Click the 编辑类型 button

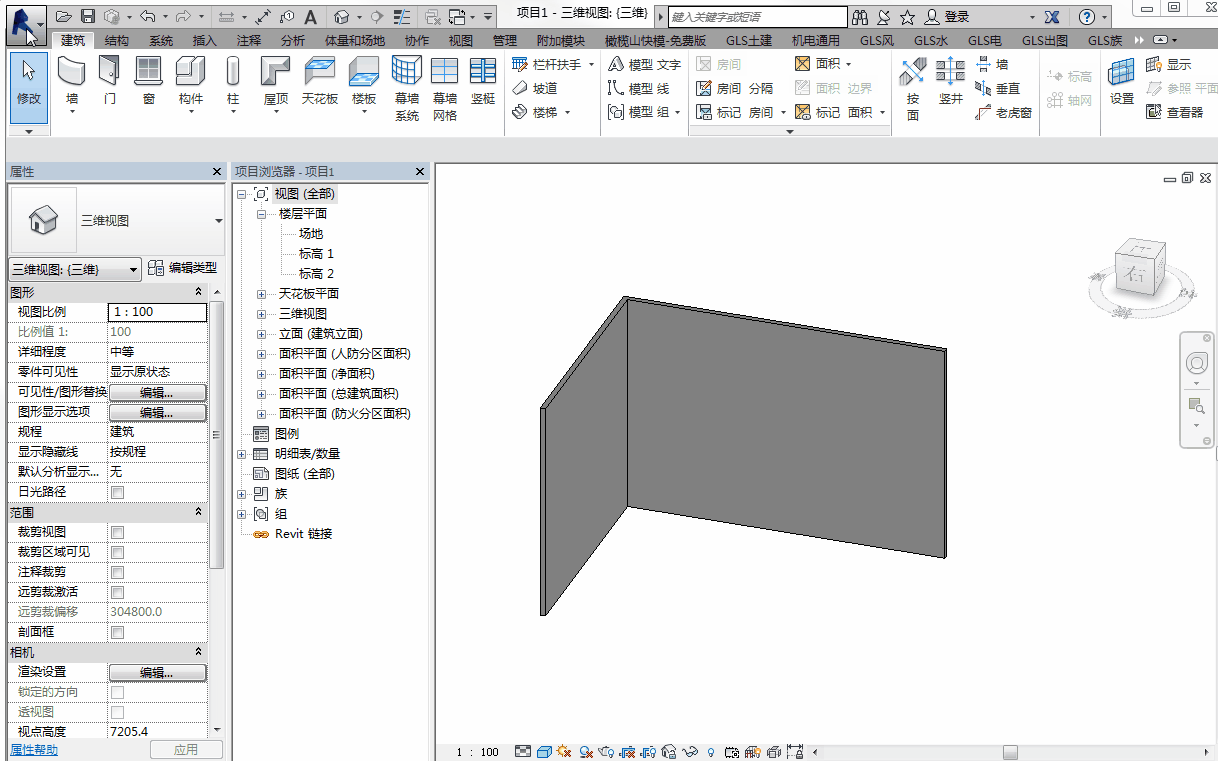182,268
